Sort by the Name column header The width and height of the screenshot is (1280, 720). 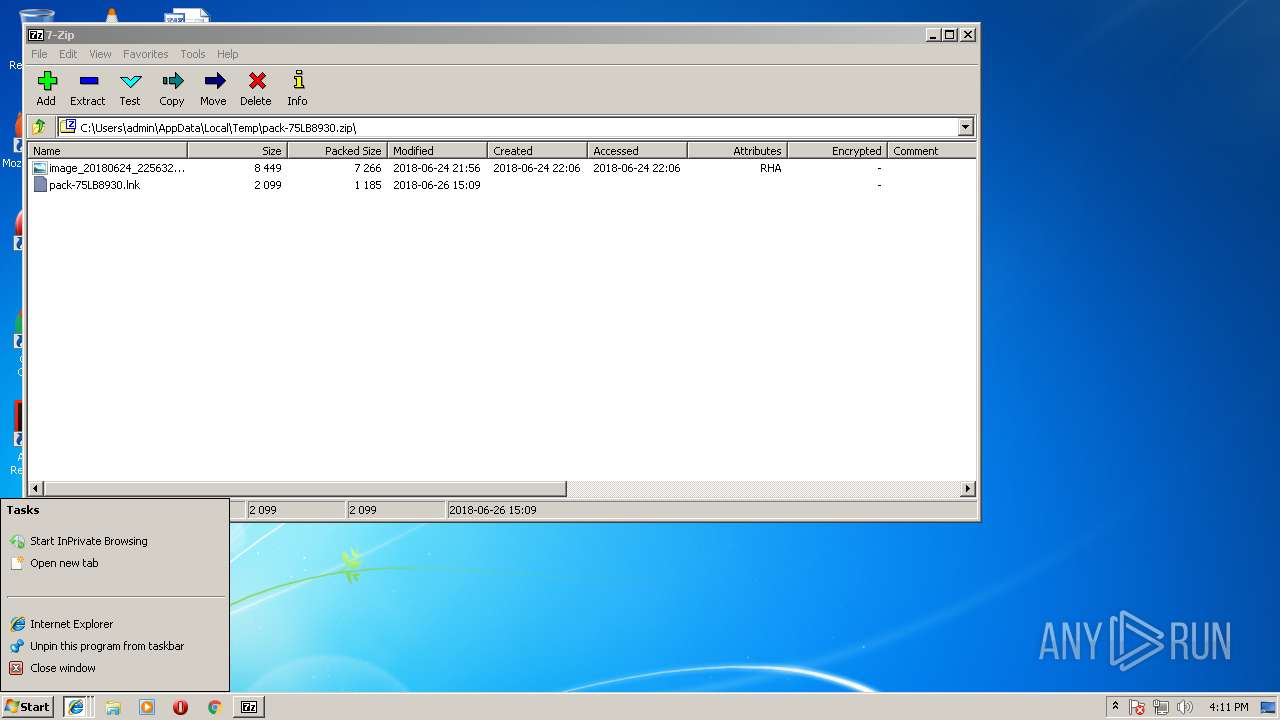(x=107, y=151)
